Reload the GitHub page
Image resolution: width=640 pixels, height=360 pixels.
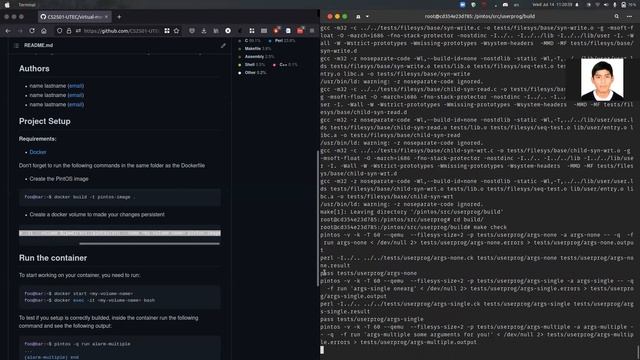click(32, 31)
